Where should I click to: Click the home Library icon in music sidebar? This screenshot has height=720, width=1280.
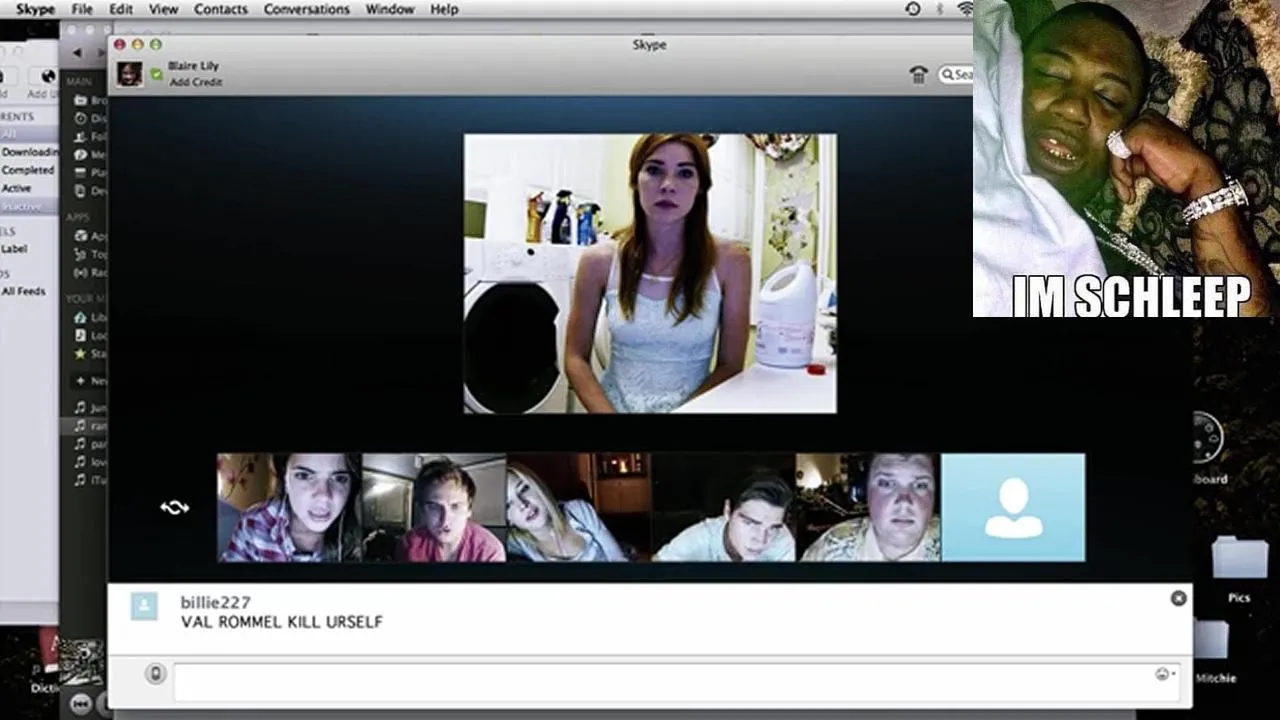click(x=80, y=317)
